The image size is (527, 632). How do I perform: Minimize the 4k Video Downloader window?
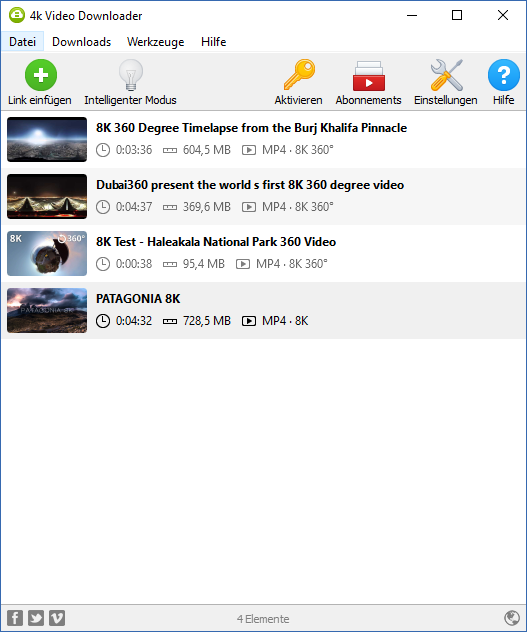412,15
